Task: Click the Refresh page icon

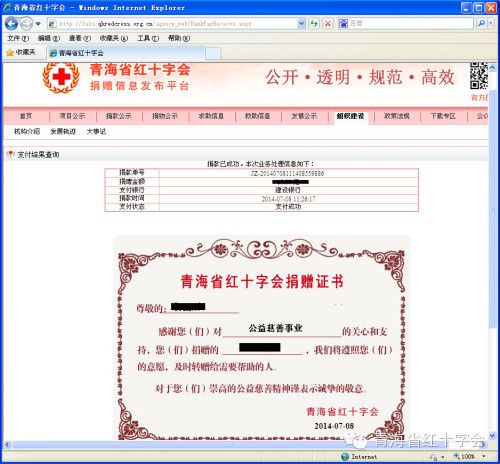Action: pyautogui.click(x=314, y=23)
